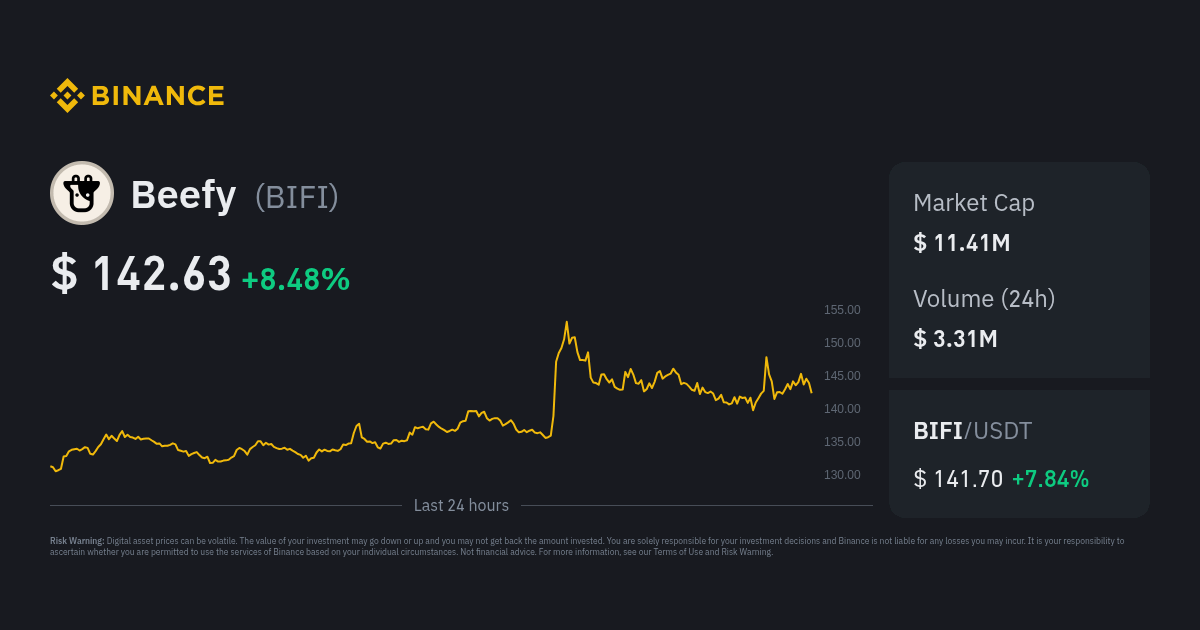The height and width of the screenshot is (630, 1200).
Task: Click the $ 142.63 price value
Action: (141, 274)
